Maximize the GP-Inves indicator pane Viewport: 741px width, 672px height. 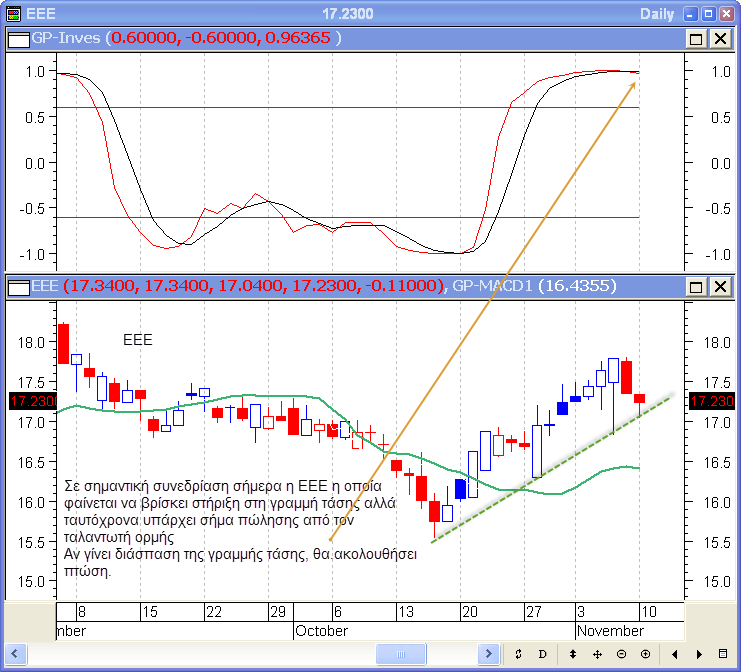point(697,38)
